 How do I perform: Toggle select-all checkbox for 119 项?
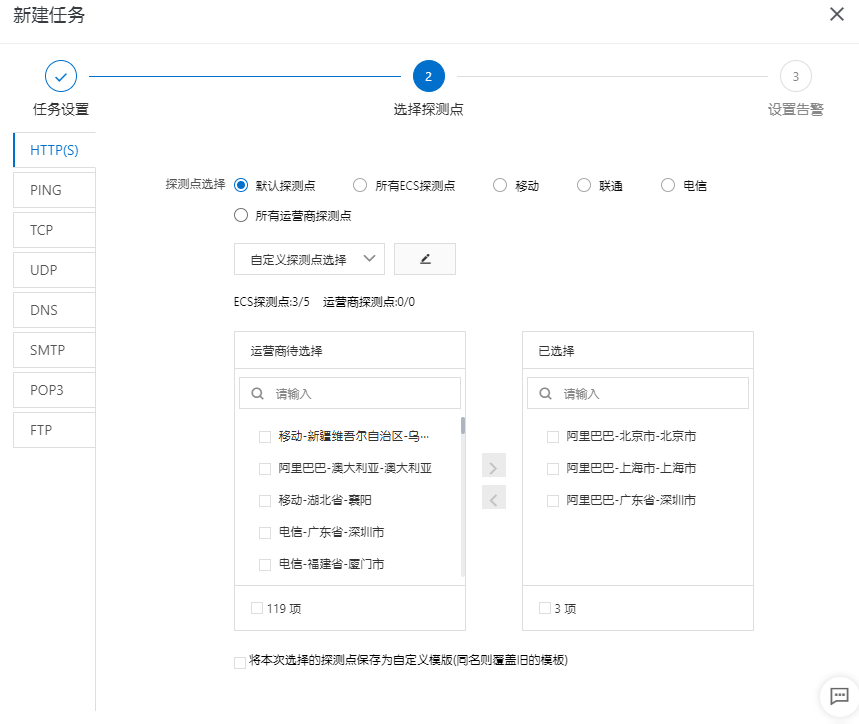click(x=258, y=607)
